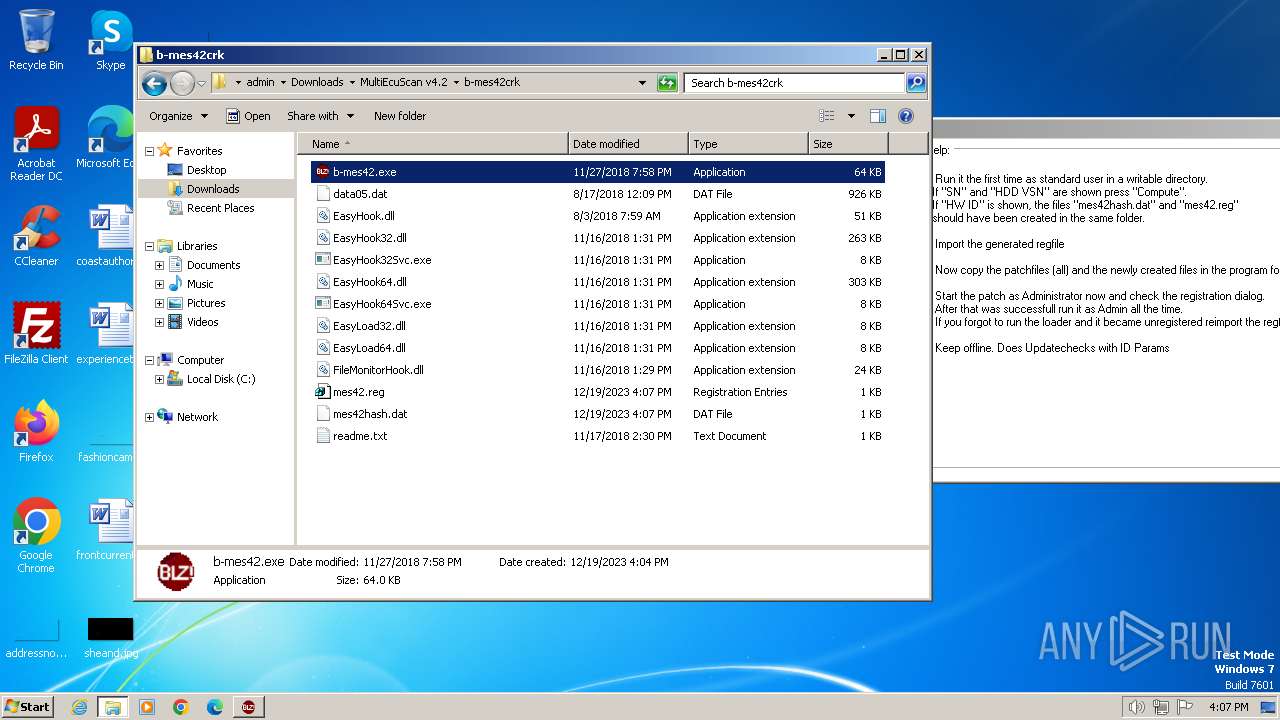The height and width of the screenshot is (720, 1280).
Task: Expand the Music library node
Action: pos(159,284)
